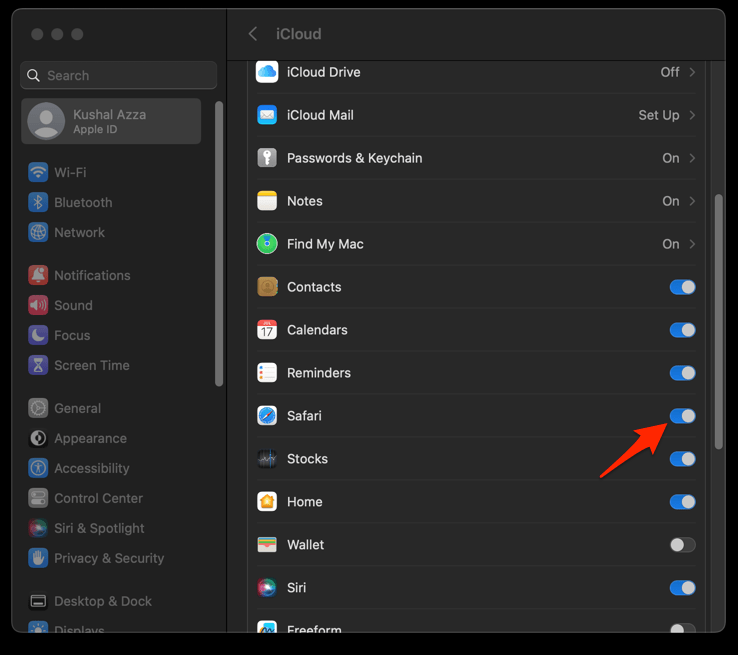Screen dimensions: 738x655
Task: Click the Contacts app icon
Action: pos(267,287)
